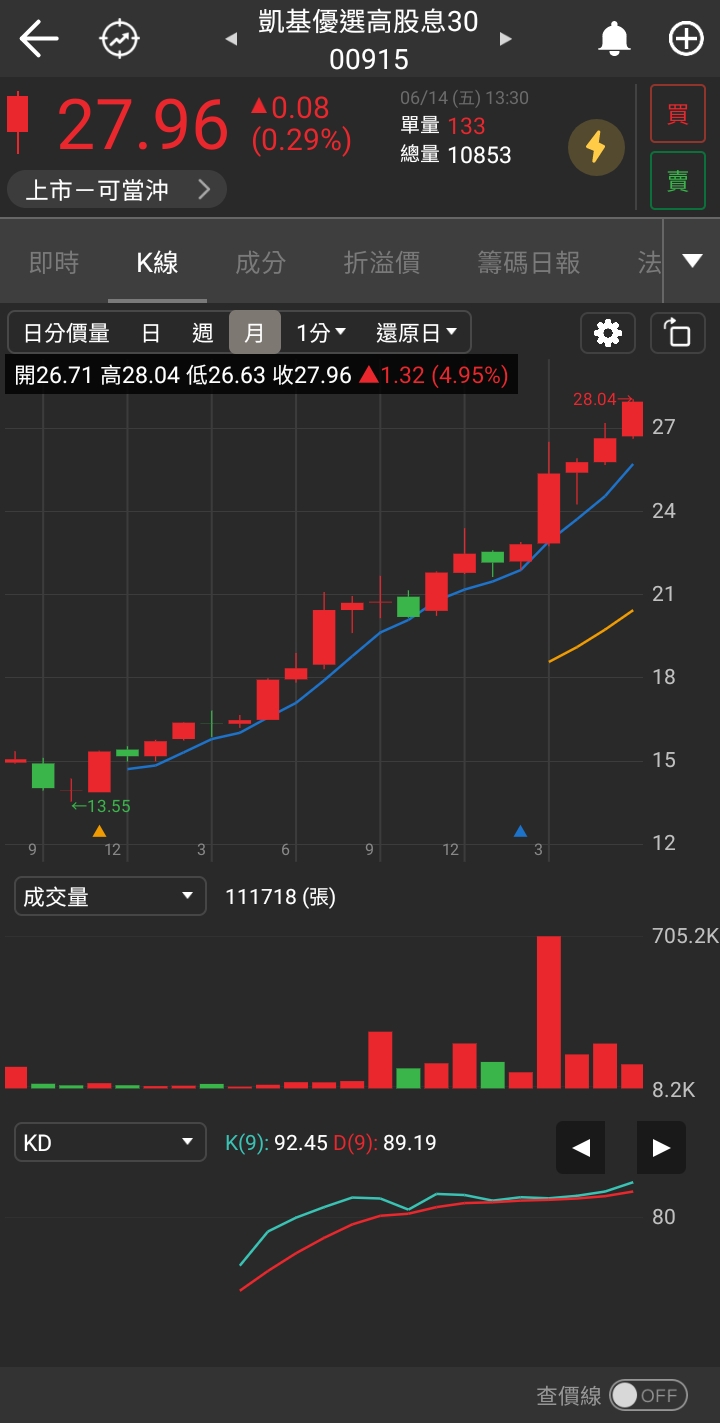The width and height of the screenshot is (720, 1423).
Task: Open chart settings gear icon
Action: tap(608, 333)
